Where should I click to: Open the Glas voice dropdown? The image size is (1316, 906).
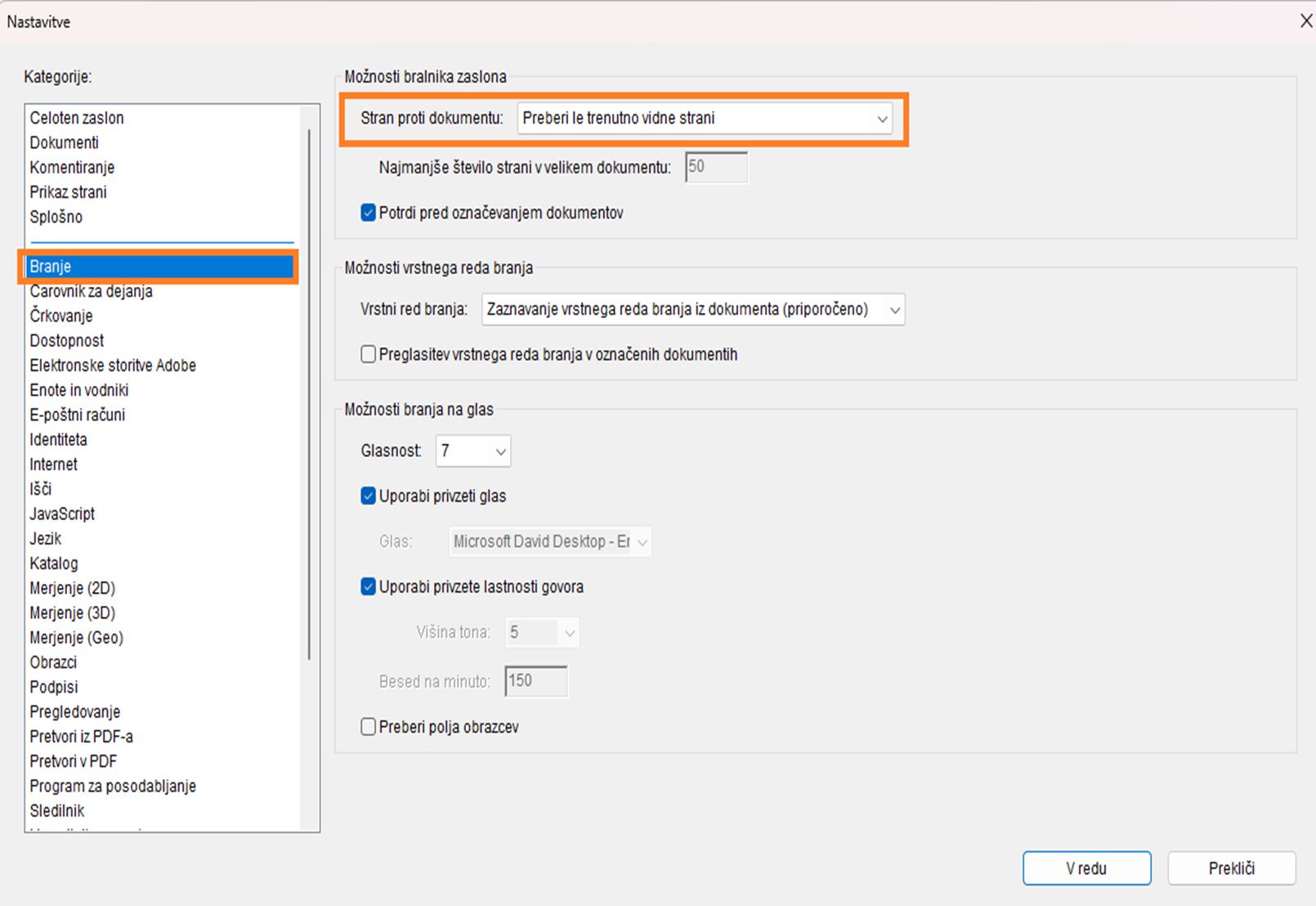click(550, 542)
